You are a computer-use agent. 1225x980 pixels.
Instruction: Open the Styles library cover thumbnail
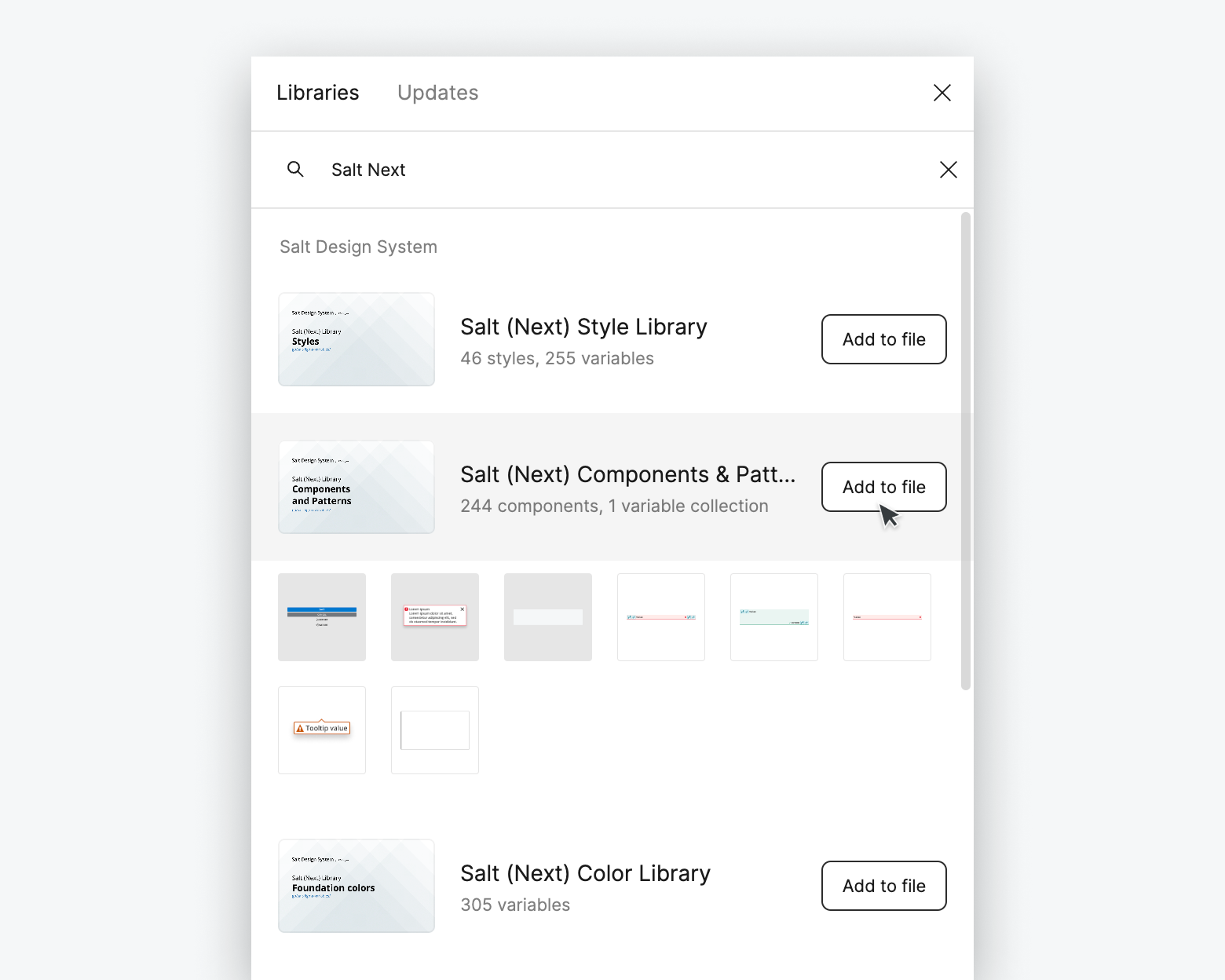tap(356, 339)
